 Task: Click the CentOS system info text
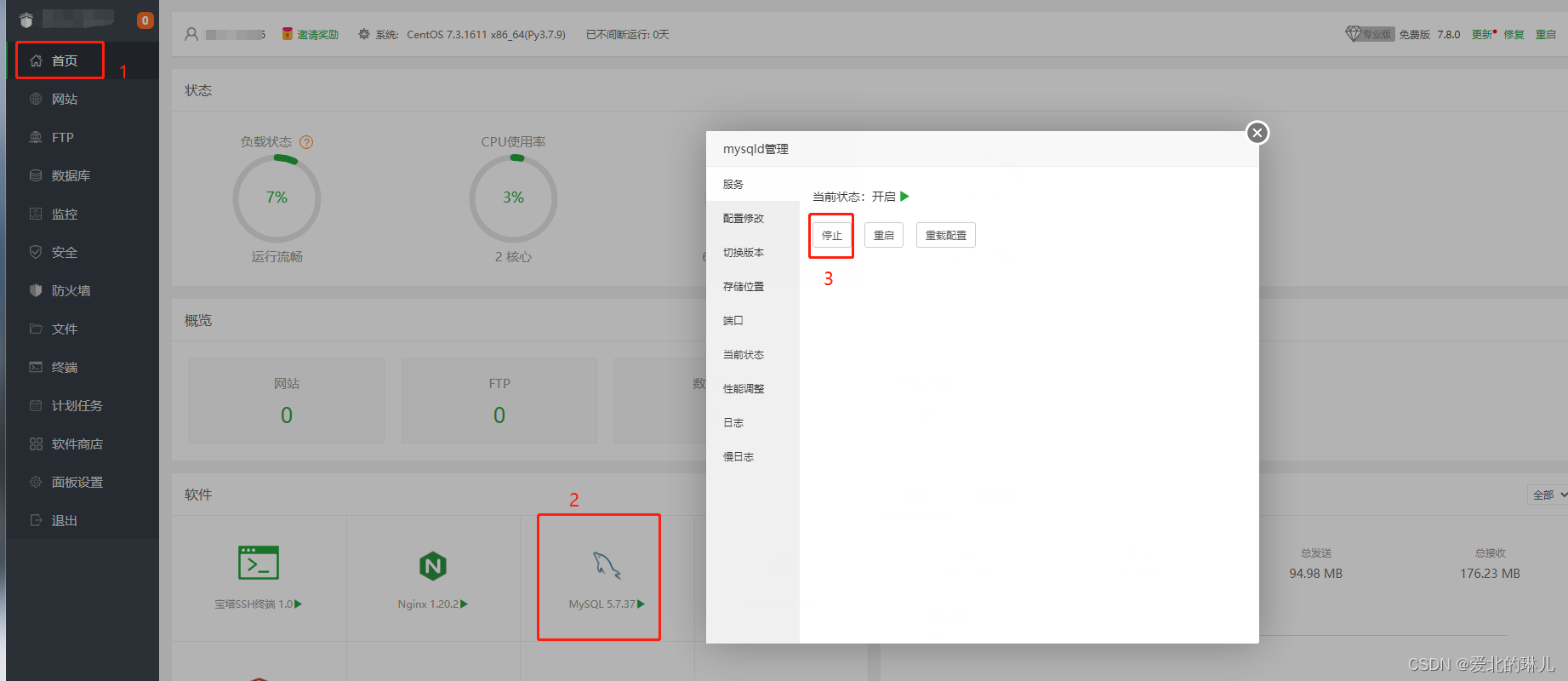point(486,35)
